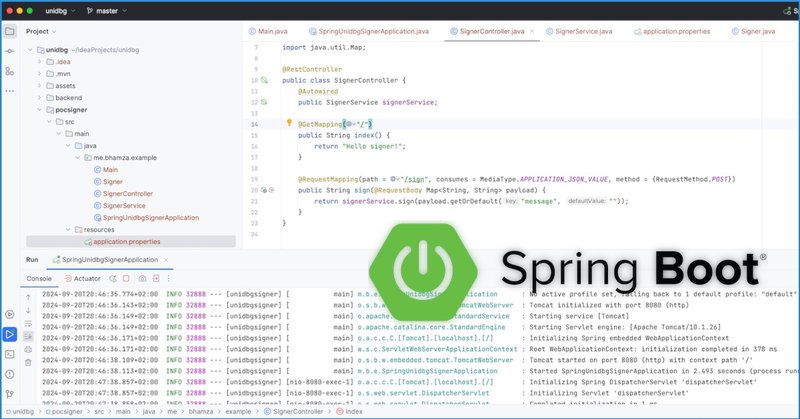Open the Structure tool window icon
Image resolution: width=800 pixels, height=419 pixels.
[x=10, y=71]
